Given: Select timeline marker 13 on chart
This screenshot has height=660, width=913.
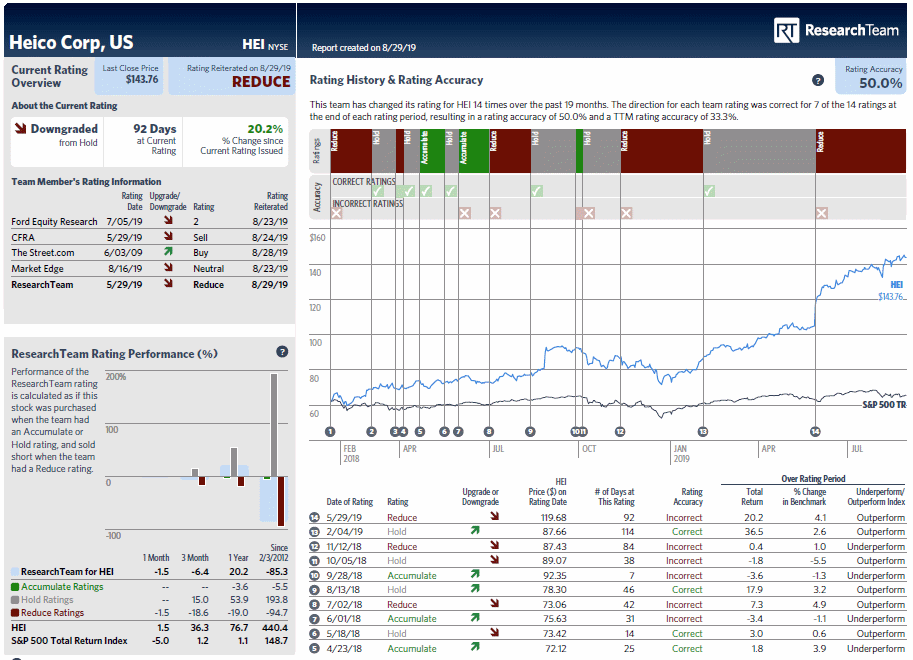Looking at the screenshot, I should pos(703,432).
